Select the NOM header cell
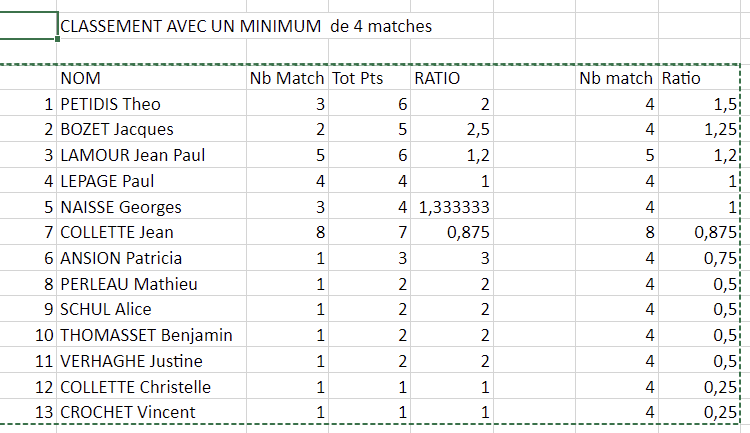This screenshot has height=433, width=750. (81, 78)
